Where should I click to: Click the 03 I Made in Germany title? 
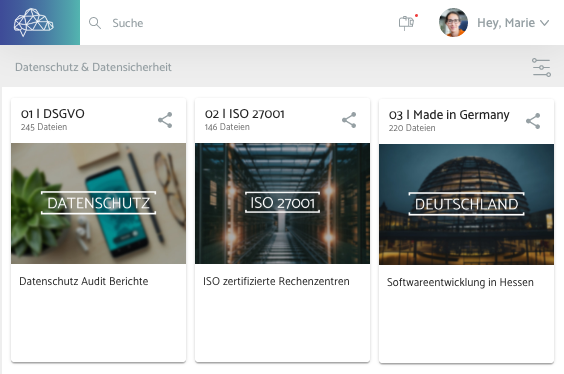pyautogui.click(x=449, y=115)
